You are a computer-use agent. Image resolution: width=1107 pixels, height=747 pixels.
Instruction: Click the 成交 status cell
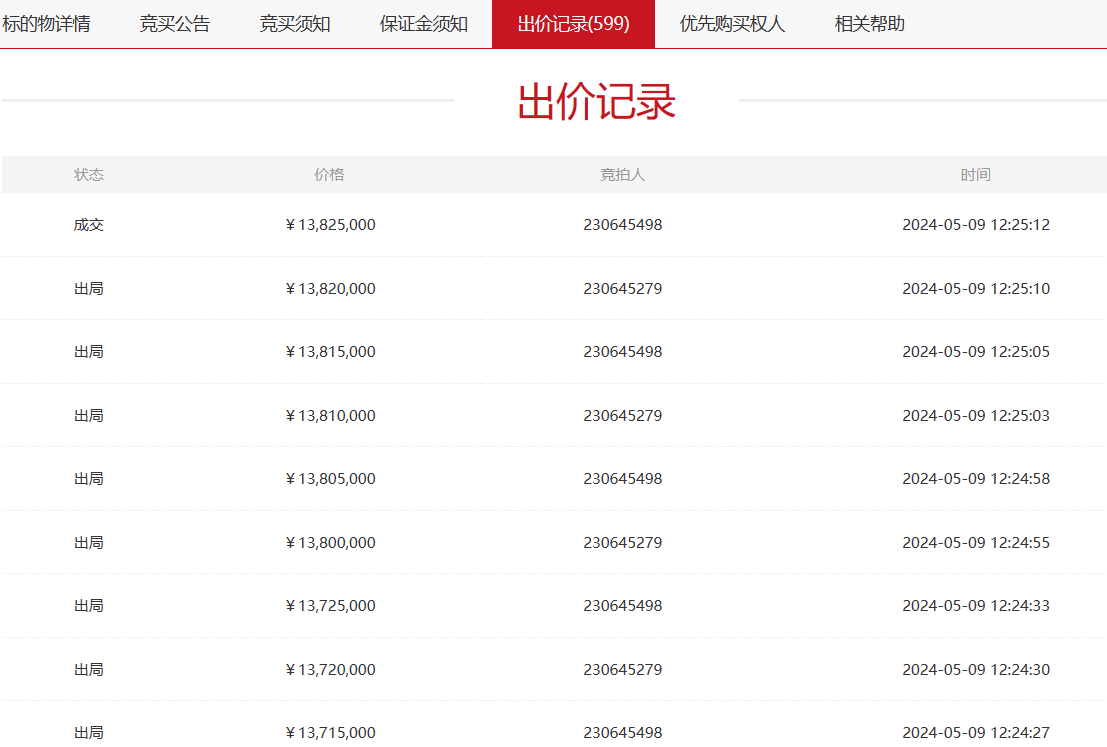[x=89, y=225]
